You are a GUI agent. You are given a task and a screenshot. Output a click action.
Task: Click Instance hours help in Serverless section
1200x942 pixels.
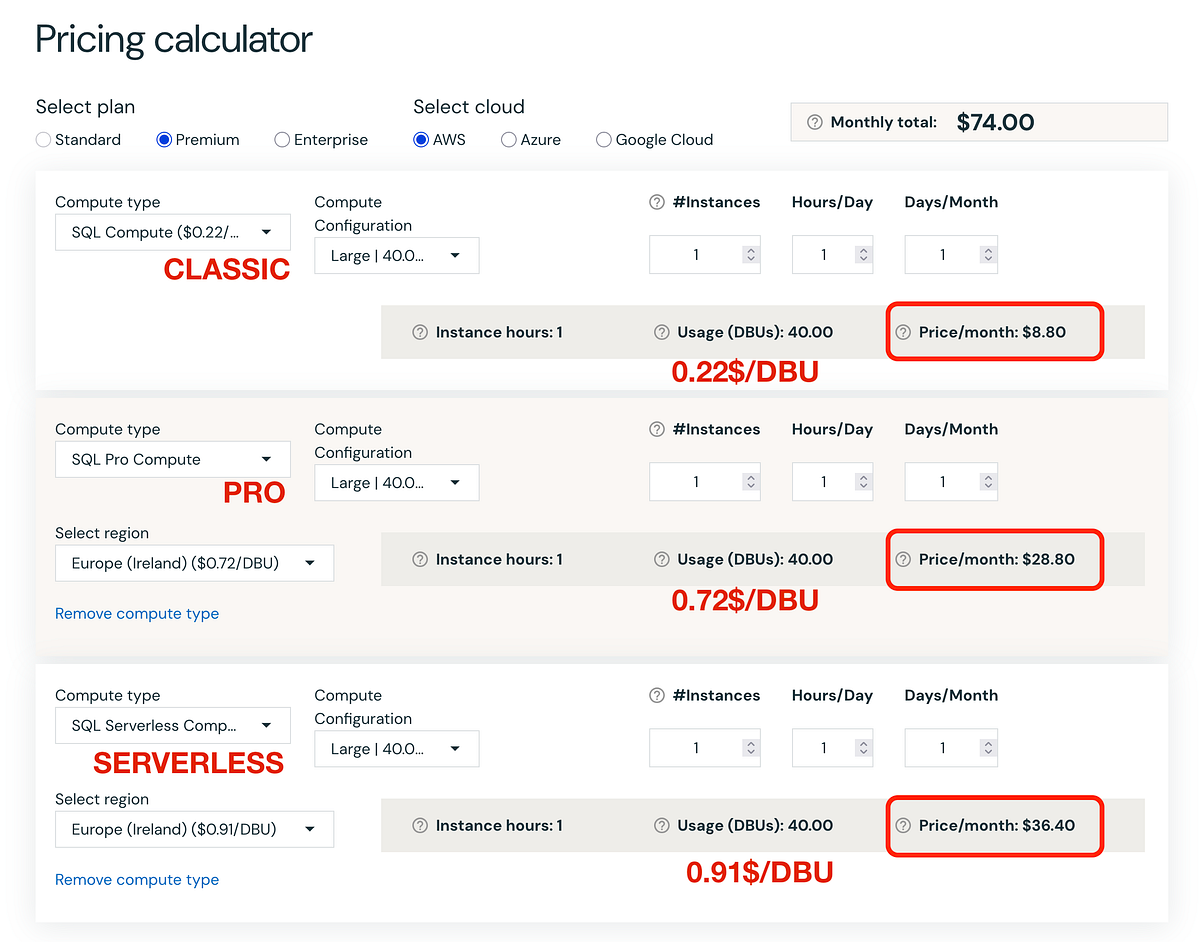point(419,825)
